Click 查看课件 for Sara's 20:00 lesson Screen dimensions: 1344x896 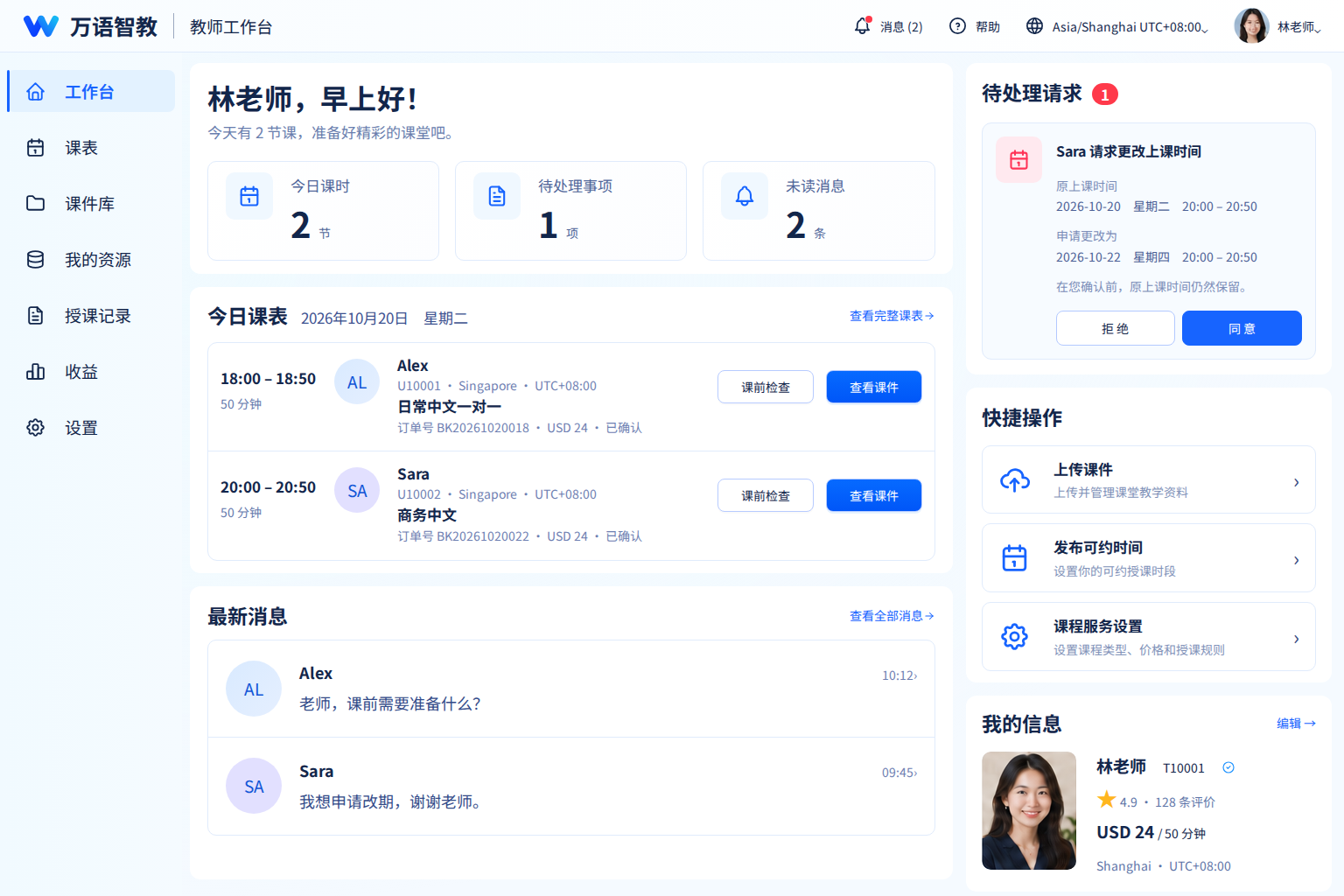pyautogui.click(x=874, y=495)
